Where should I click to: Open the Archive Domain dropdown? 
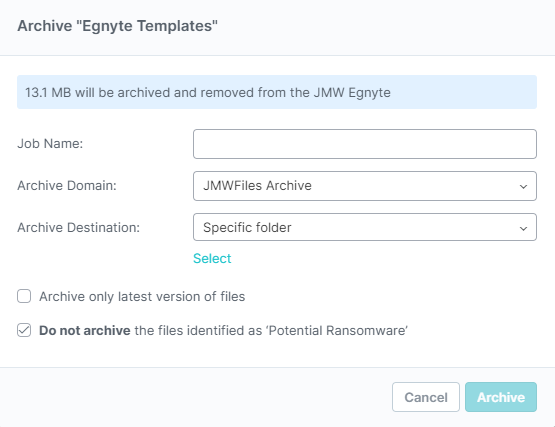365,186
